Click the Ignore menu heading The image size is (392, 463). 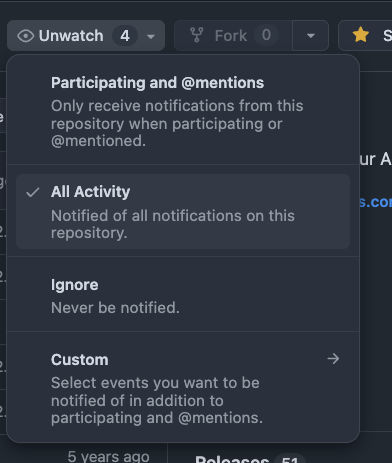click(75, 285)
